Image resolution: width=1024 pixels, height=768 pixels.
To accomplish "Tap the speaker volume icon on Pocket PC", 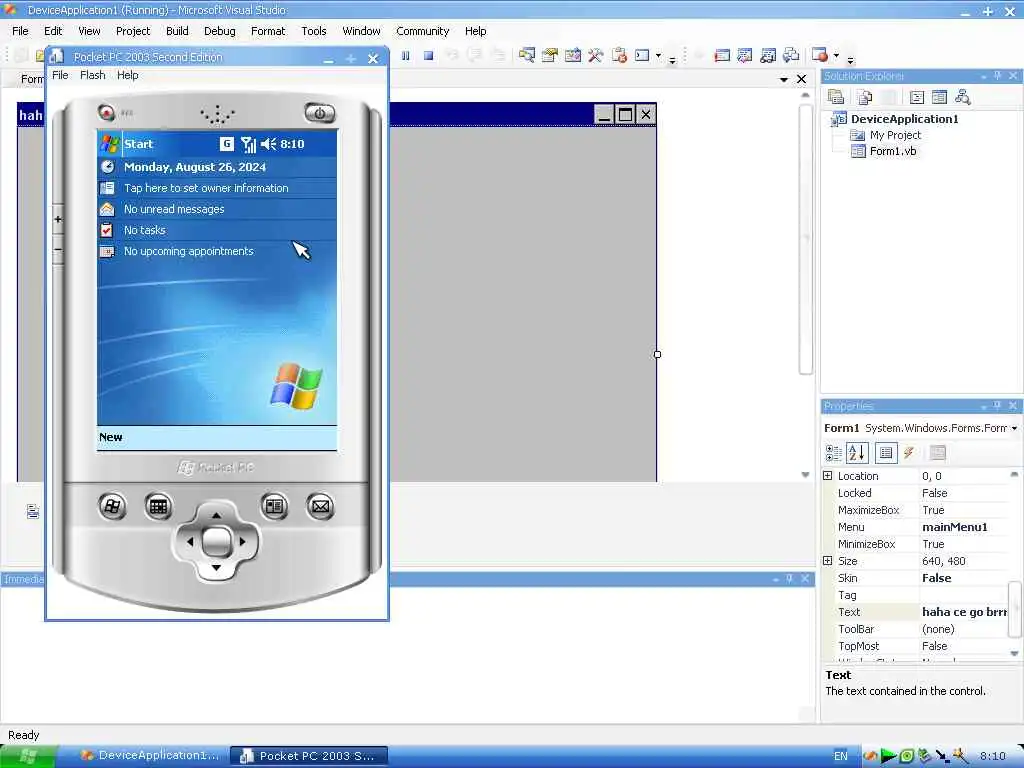I will tap(268, 144).
